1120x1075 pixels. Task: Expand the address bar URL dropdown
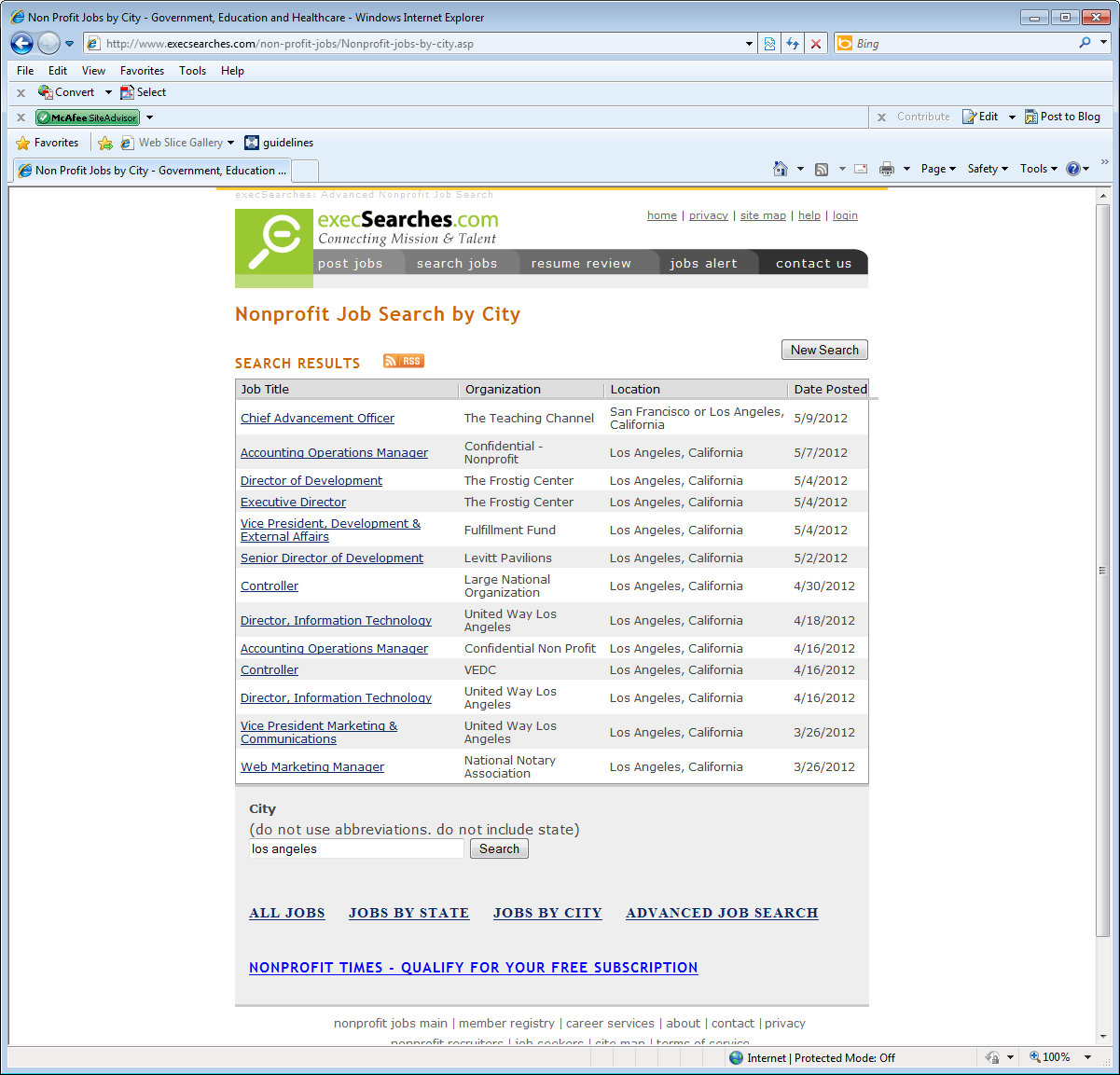tap(749, 44)
